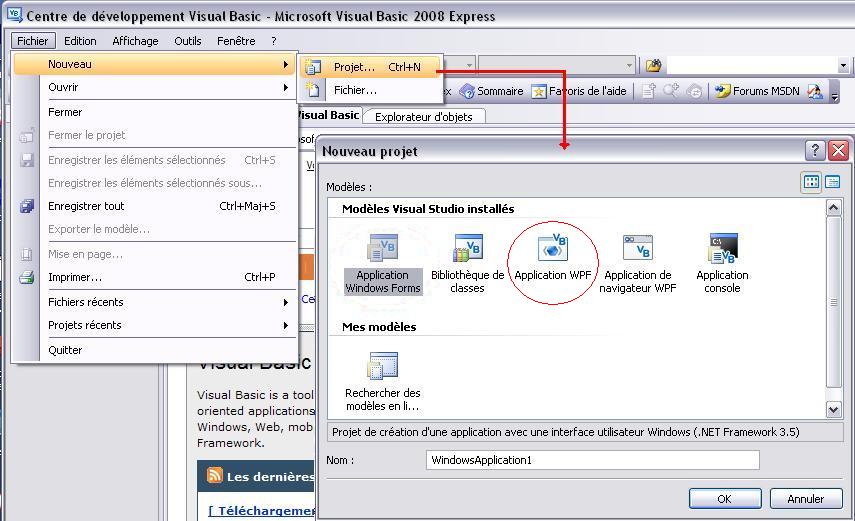
Task: Select Imprimer… menu entry
Action: [x=155, y=277]
